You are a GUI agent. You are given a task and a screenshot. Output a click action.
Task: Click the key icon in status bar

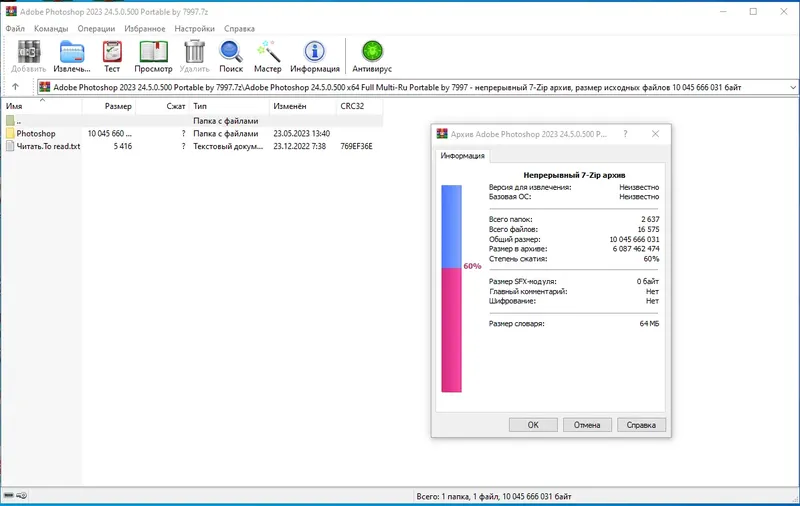pos(22,495)
